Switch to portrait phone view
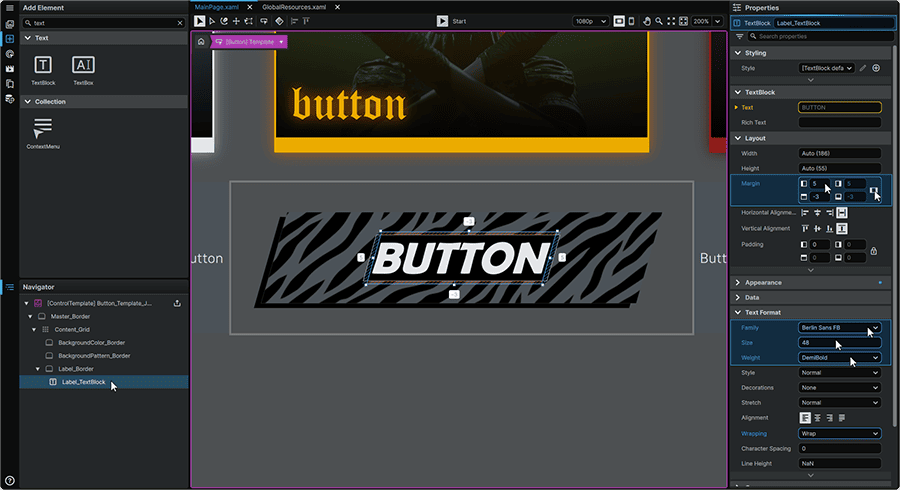 pos(631,21)
